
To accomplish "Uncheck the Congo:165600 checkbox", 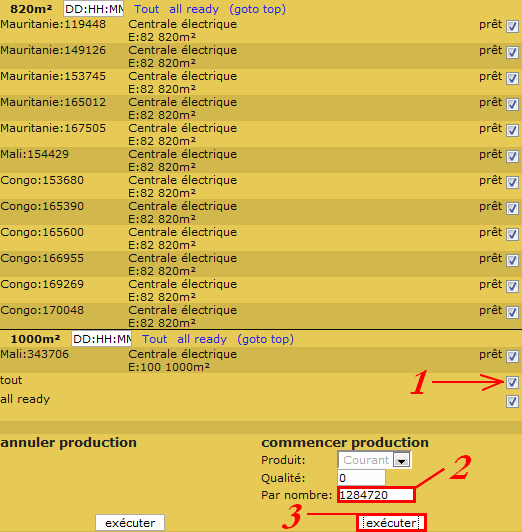I will pos(512,234).
